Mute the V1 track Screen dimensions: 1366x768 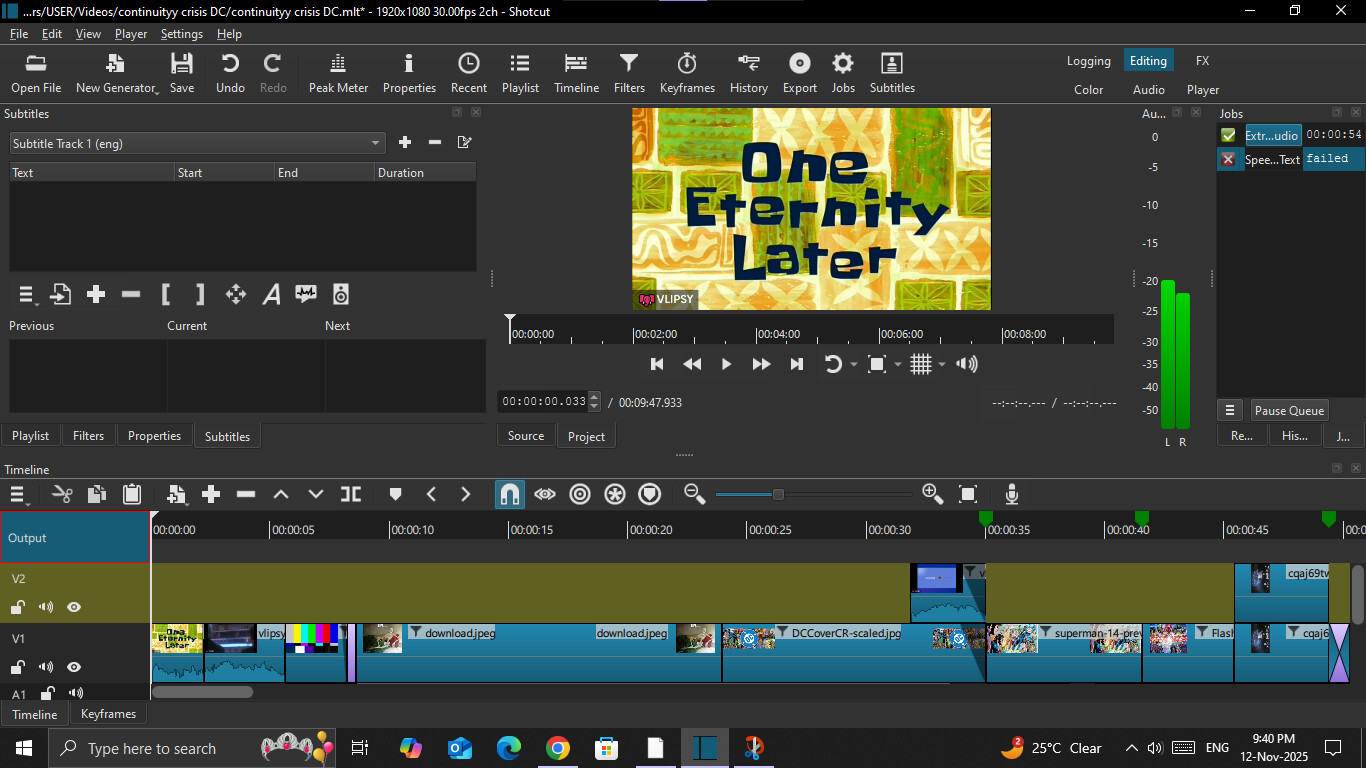(46, 667)
